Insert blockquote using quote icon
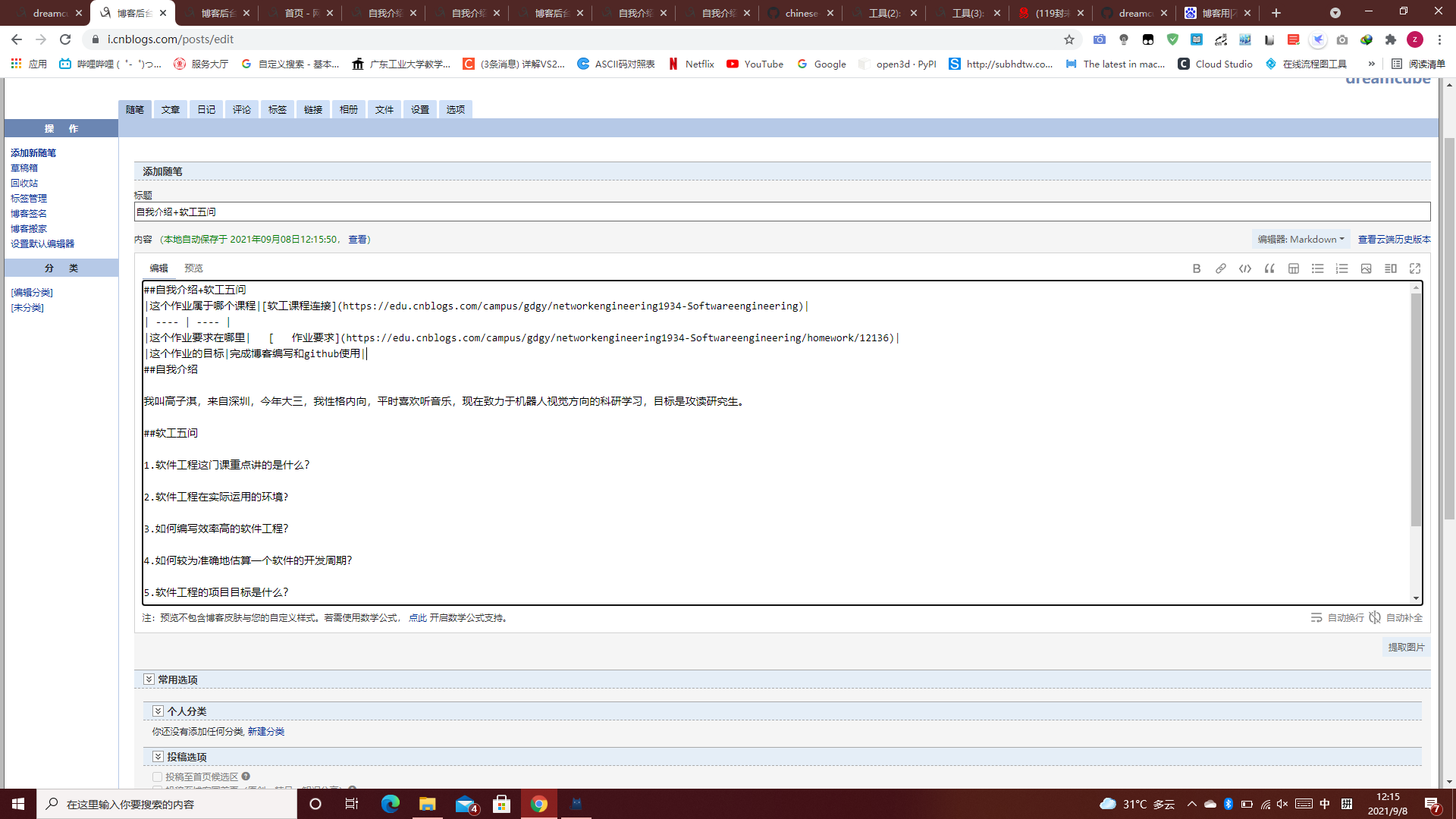 pos(1269,268)
